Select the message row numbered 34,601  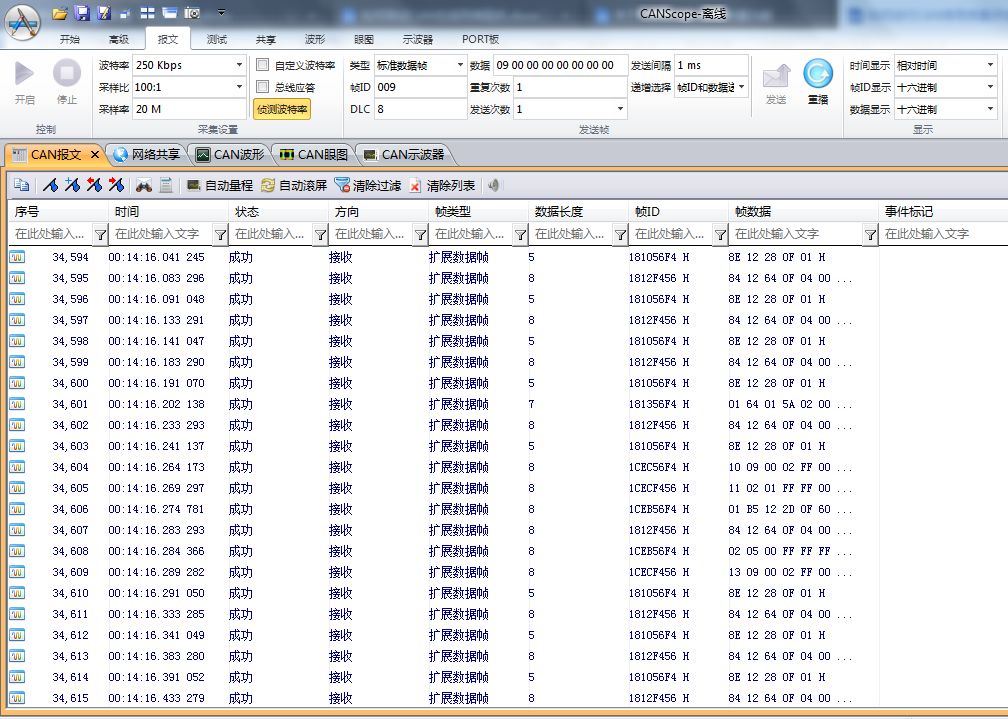508,405
